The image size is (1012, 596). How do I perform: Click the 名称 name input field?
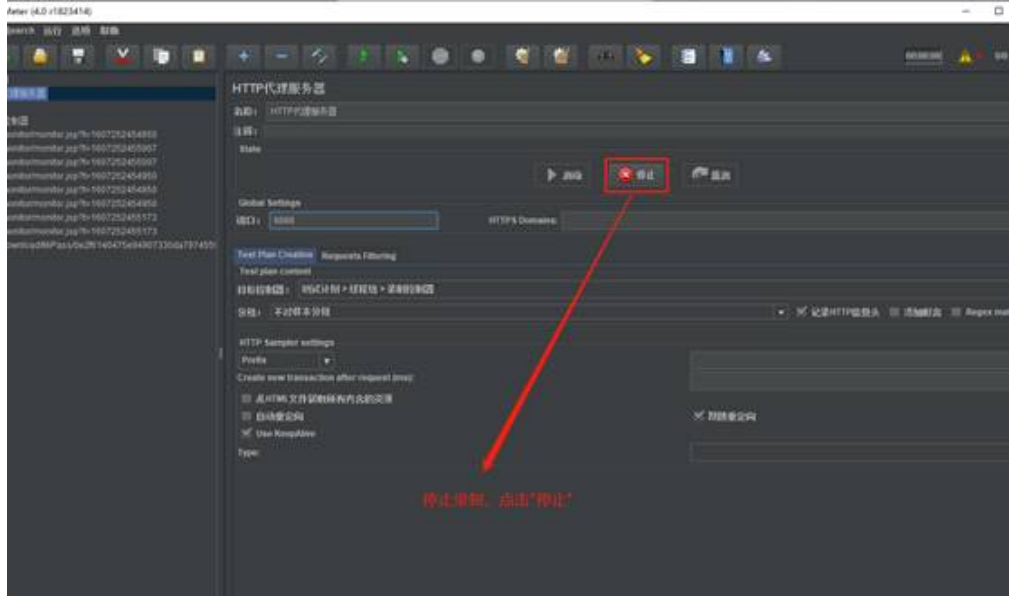pyautogui.click(x=636, y=111)
